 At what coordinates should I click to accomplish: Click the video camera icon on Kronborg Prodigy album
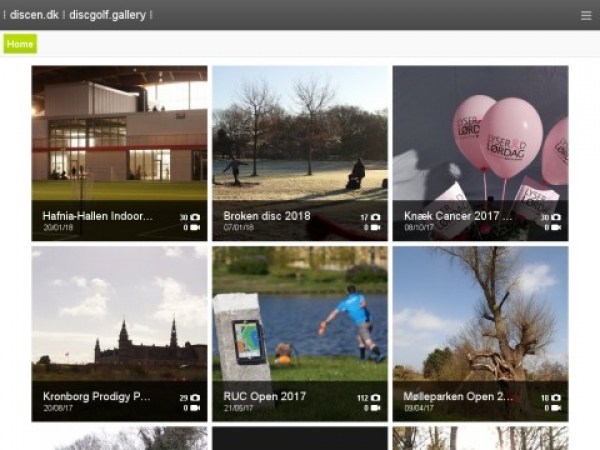(195, 408)
